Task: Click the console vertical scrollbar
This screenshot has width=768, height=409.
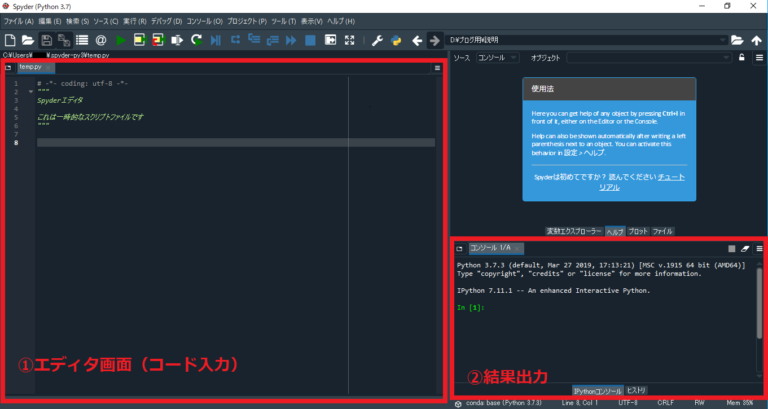Action: (x=760, y=300)
